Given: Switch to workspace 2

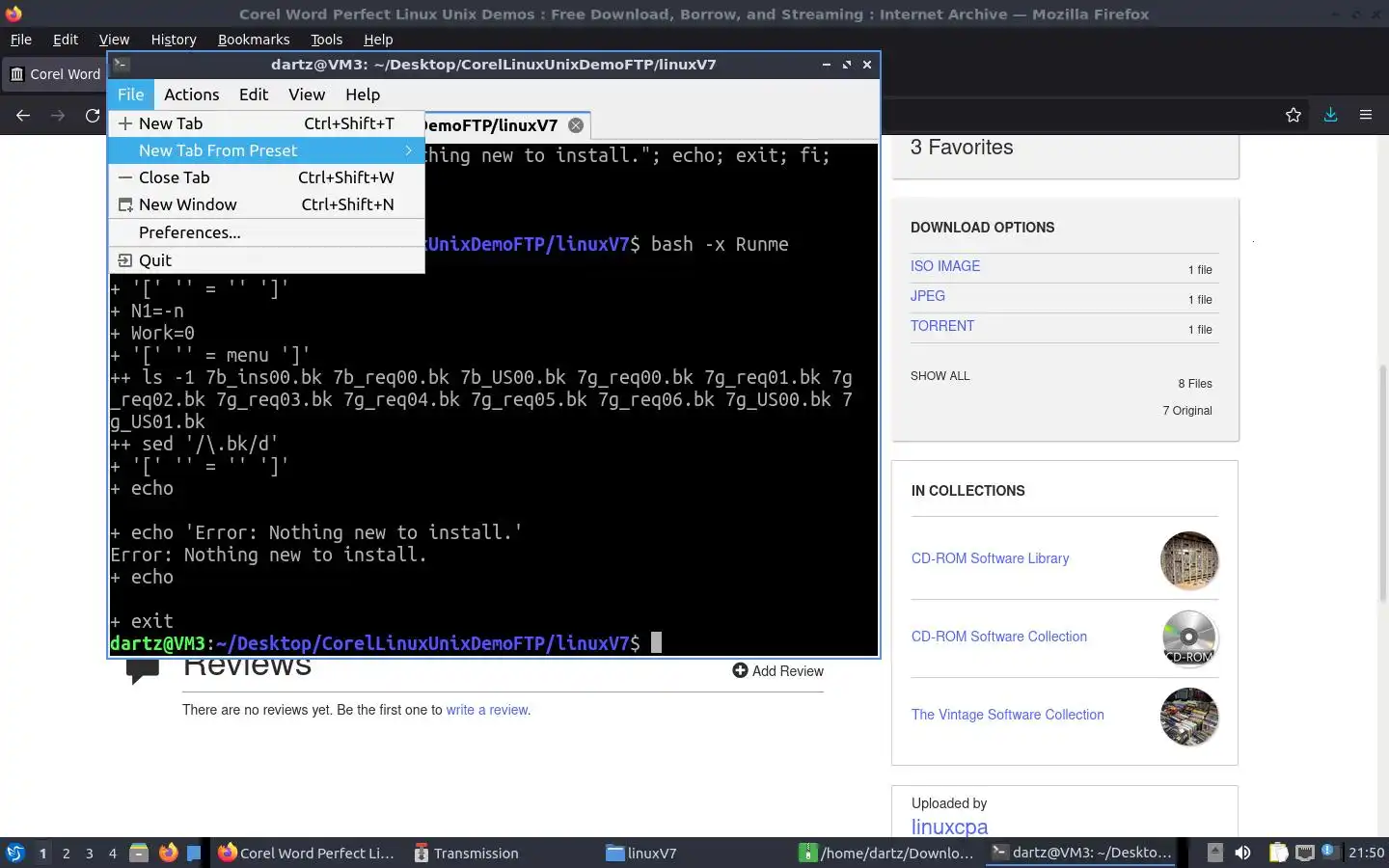Looking at the screenshot, I should pyautogui.click(x=66, y=854).
